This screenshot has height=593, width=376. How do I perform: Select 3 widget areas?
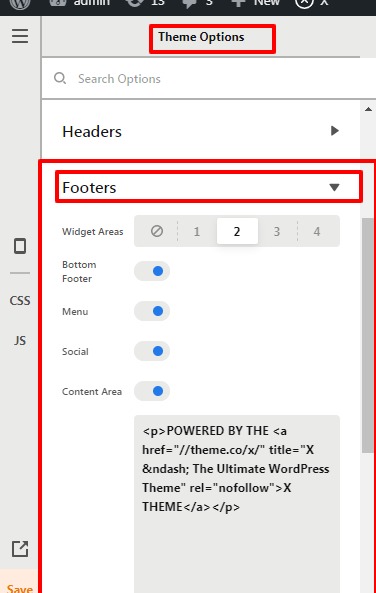pyautogui.click(x=277, y=231)
